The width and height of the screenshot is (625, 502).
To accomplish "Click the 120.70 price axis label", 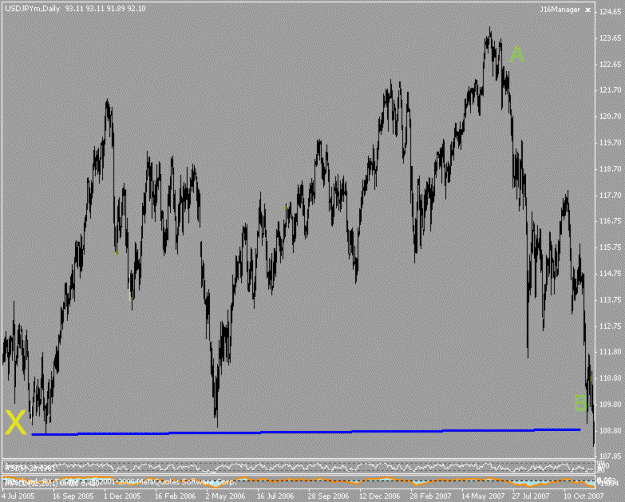I will (610, 117).
